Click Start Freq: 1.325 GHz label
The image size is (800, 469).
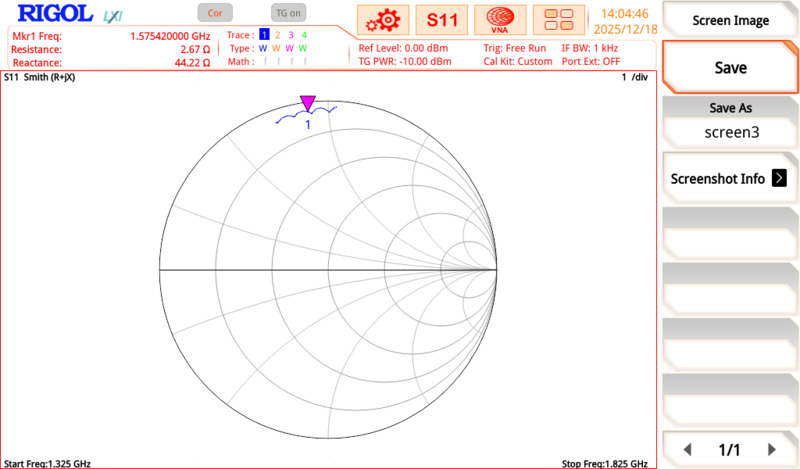47,463
